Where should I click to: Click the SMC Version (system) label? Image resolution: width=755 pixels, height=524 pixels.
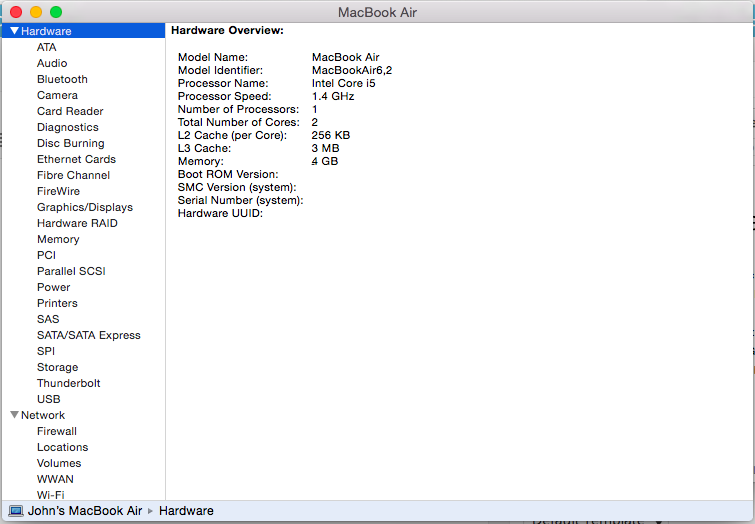click(x=237, y=187)
